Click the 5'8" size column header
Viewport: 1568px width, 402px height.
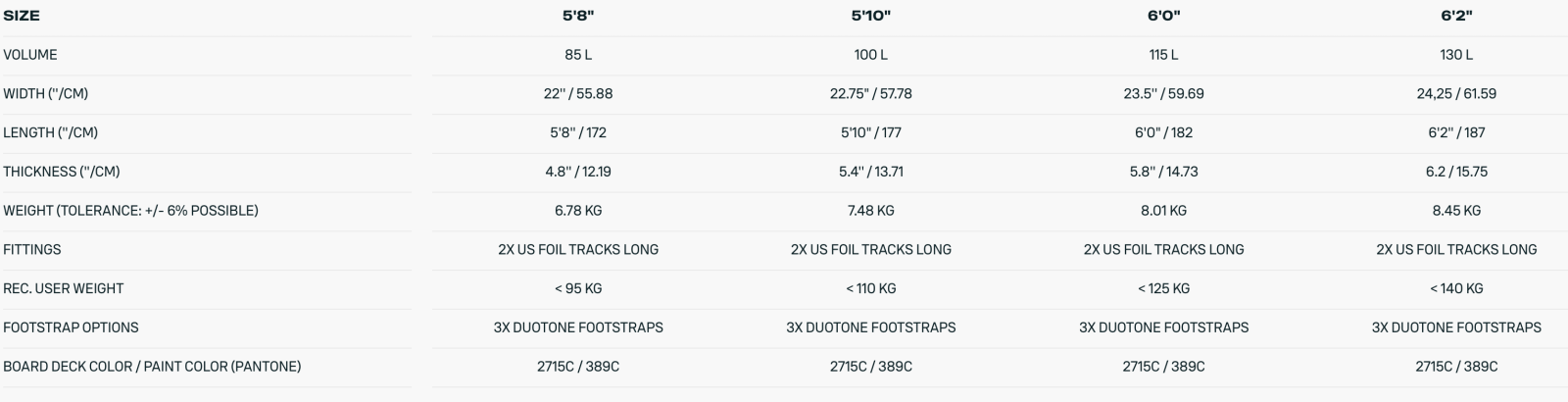click(x=577, y=16)
